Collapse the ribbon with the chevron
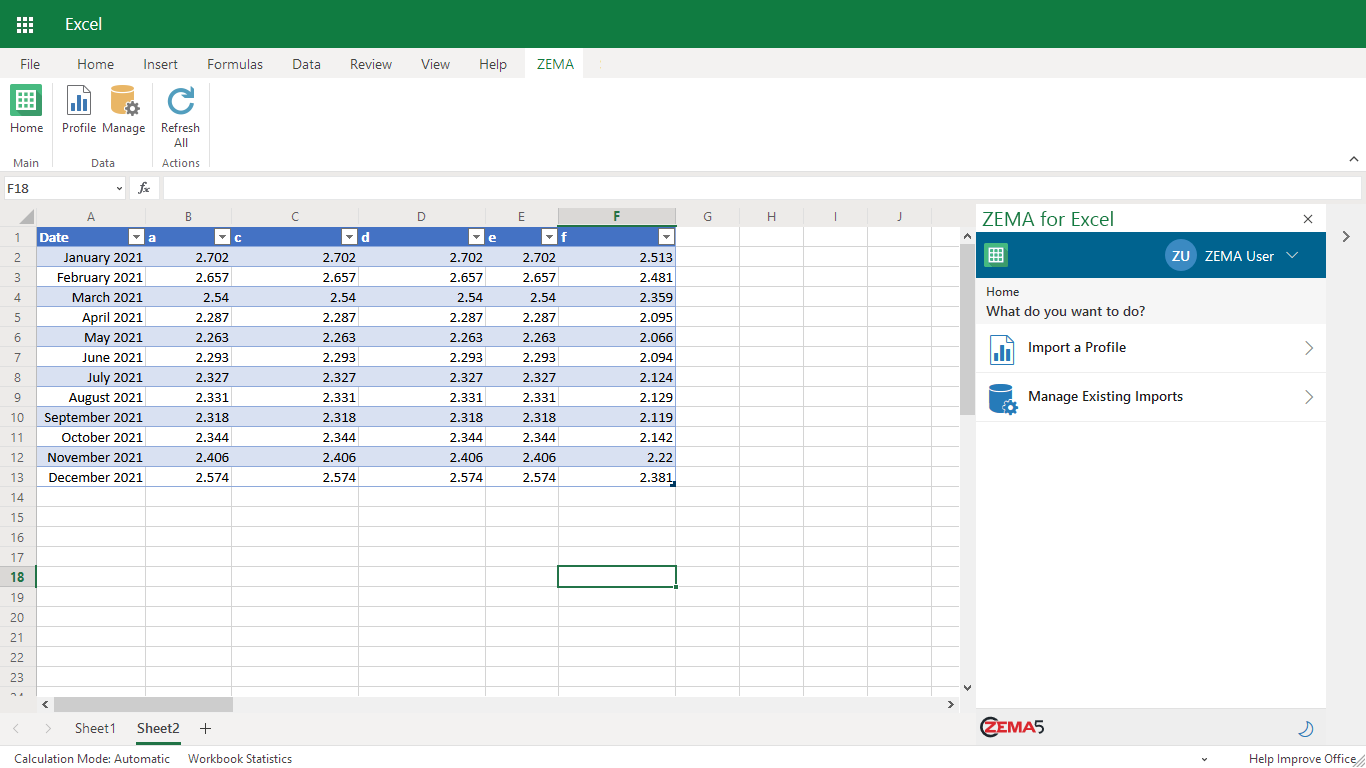This screenshot has width=1366, height=768. [x=1354, y=159]
